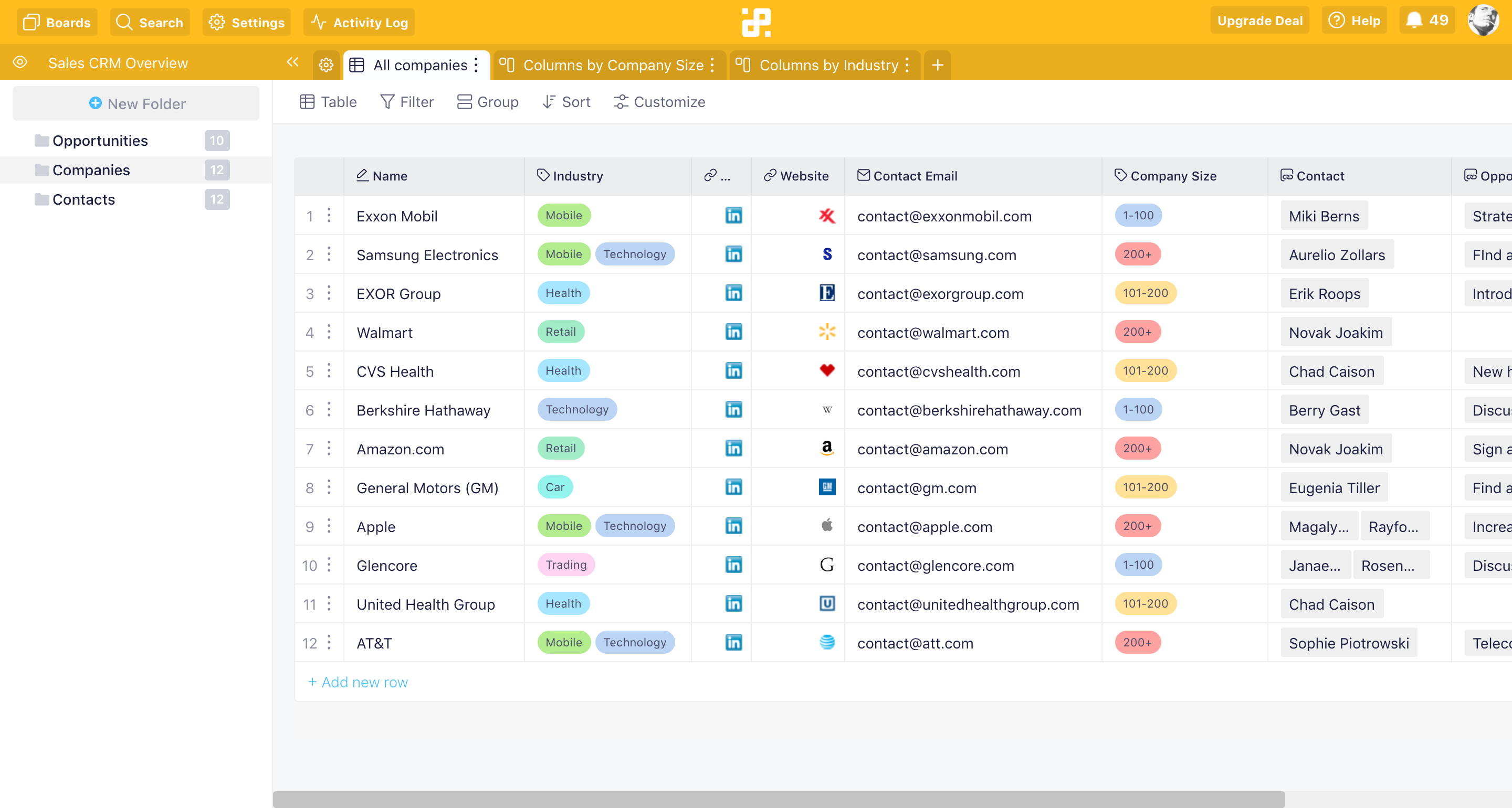Open LinkedIn link for Amazon.com
The height and width of the screenshot is (808, 1512).
pos(734,448)
